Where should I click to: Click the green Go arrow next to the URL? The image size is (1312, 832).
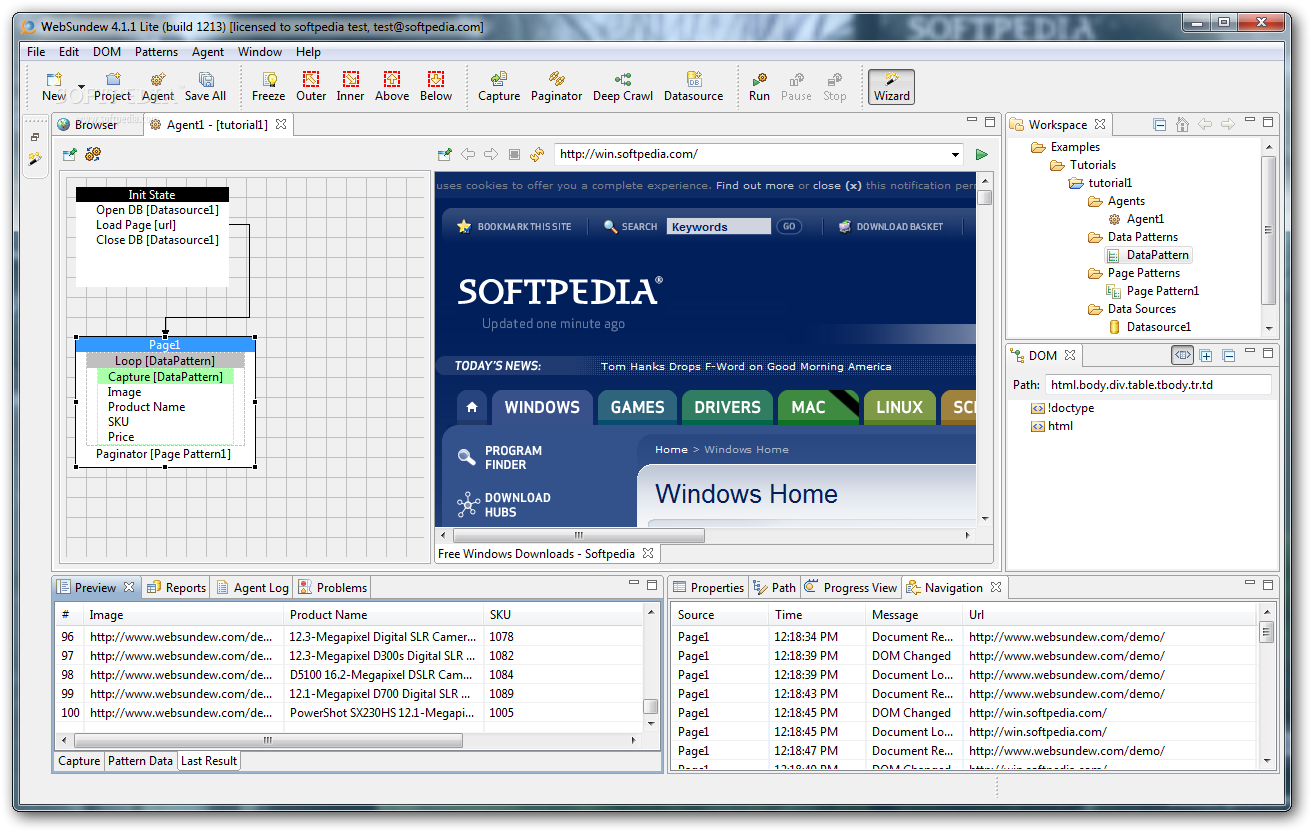[982, 154]
